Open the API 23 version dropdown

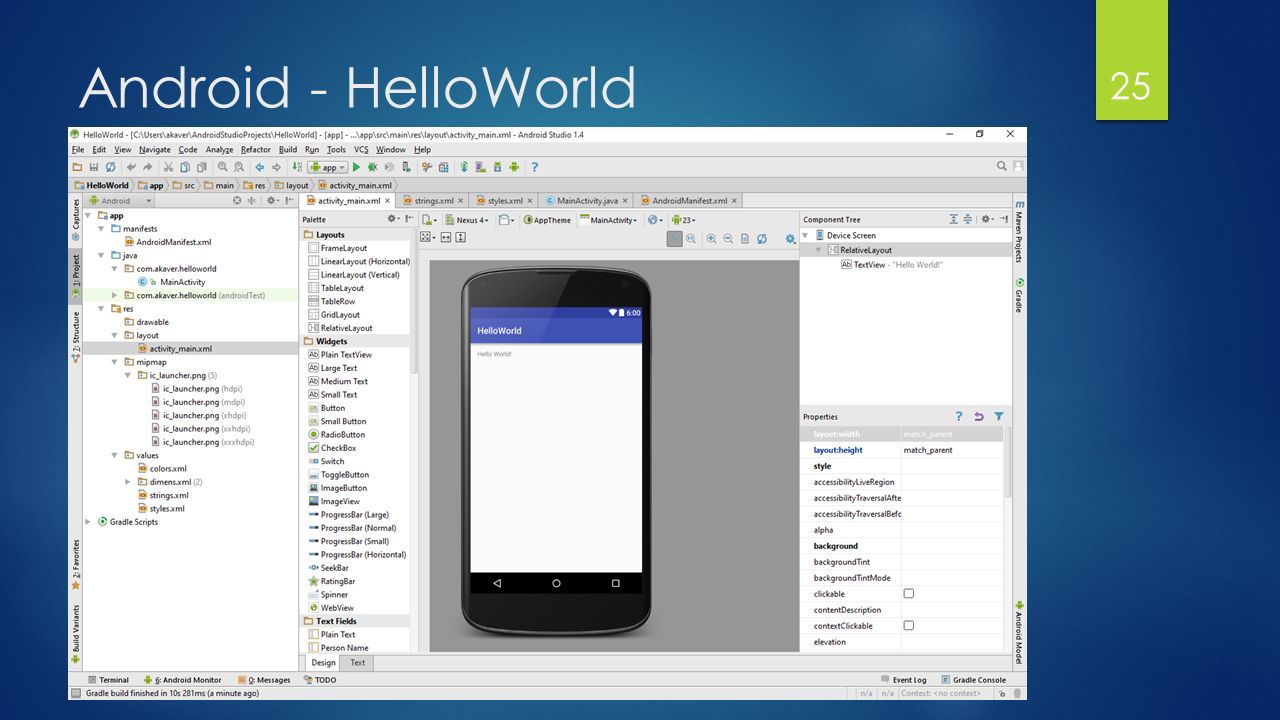(x=683, y=220)
